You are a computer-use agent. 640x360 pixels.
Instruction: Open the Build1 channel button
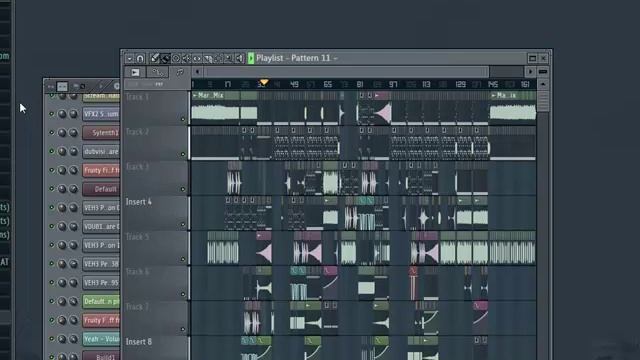pyautogui.click(x=101, y=356)
